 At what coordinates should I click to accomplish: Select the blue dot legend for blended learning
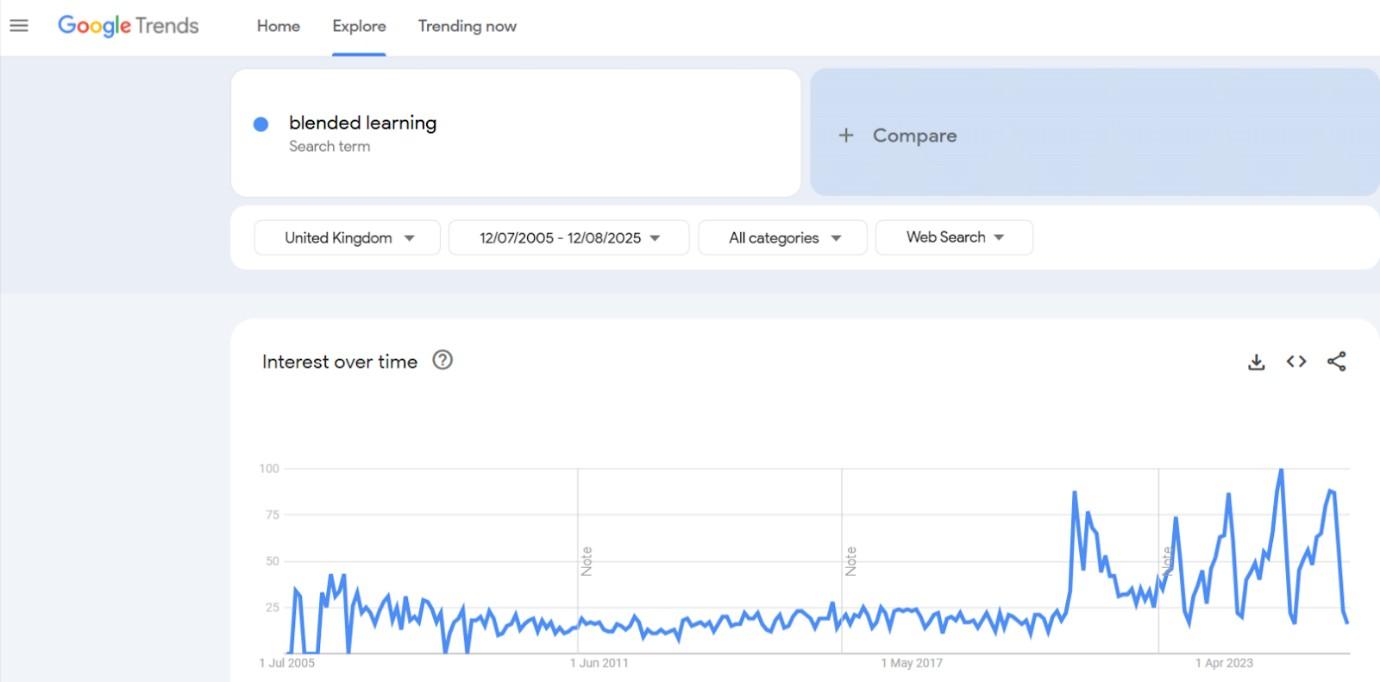pyautogui.click(x=262, y=123)
